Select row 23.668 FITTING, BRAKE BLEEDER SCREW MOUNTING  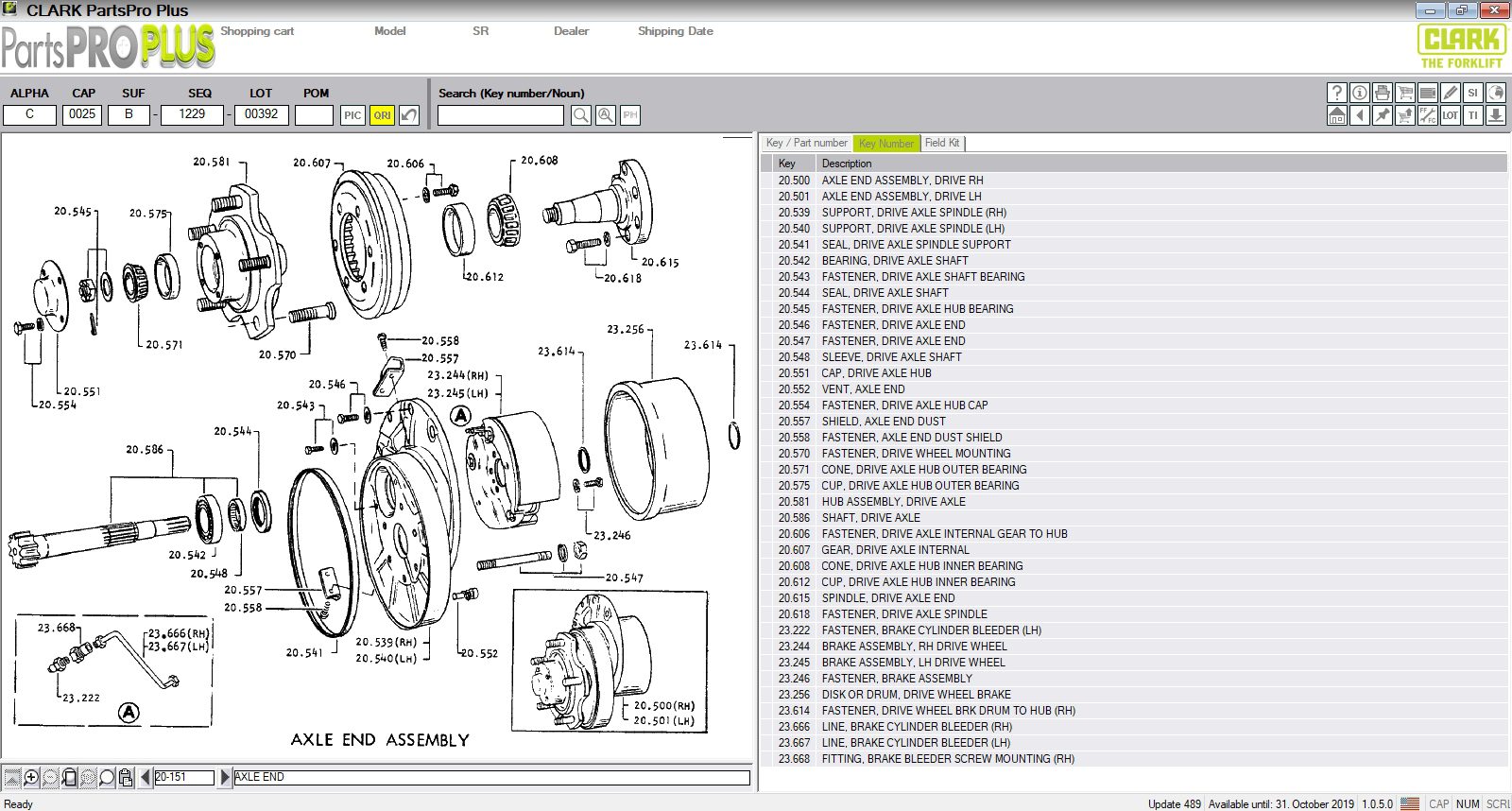click(x=1134, y=759)
